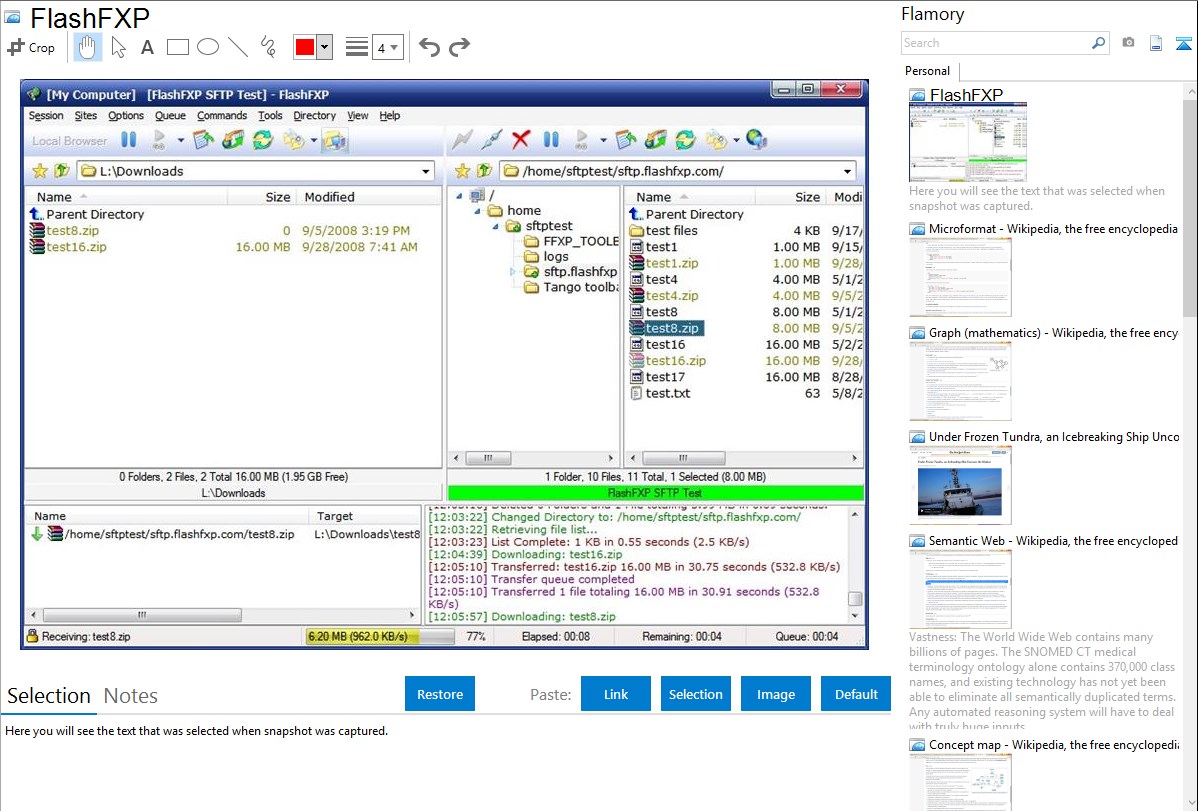
Task: Open the Microformat Wikipedia snapshot thumbnail
Action: 960,278
